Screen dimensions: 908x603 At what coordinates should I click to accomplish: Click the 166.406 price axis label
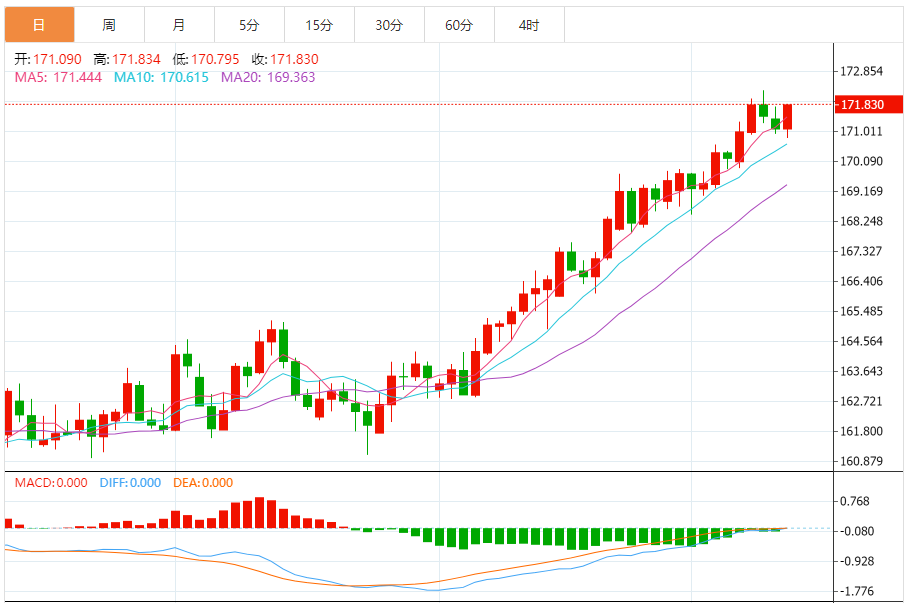pos(862,282)
